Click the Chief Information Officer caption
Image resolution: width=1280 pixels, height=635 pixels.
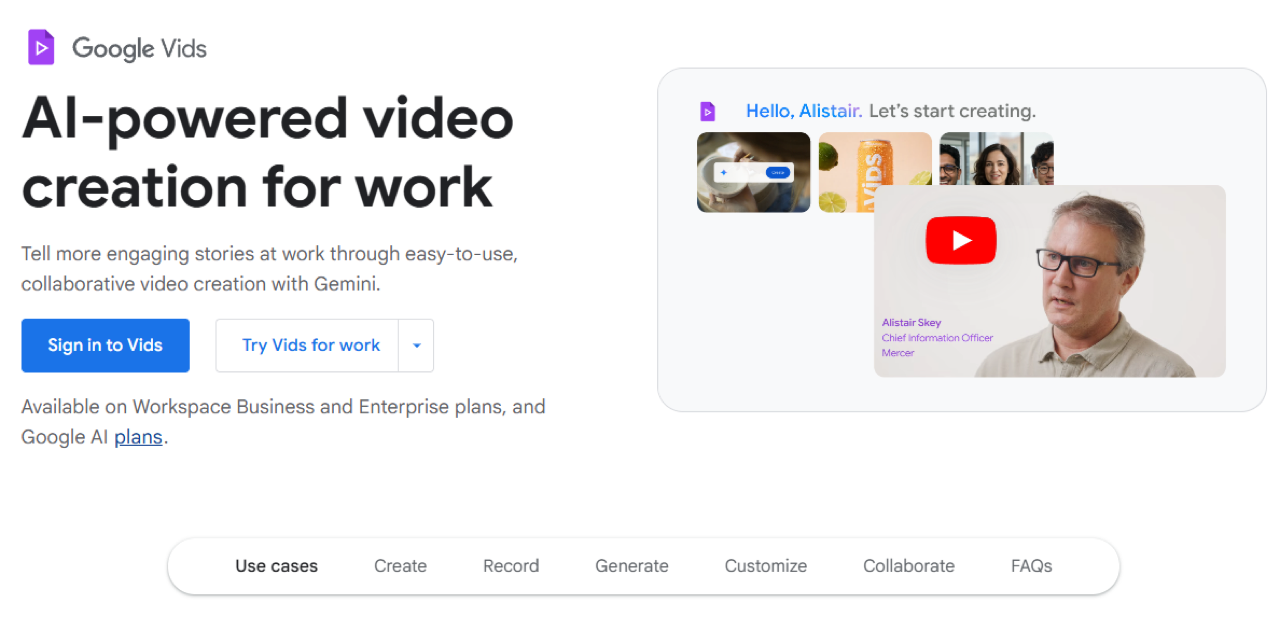click(938, 338)
